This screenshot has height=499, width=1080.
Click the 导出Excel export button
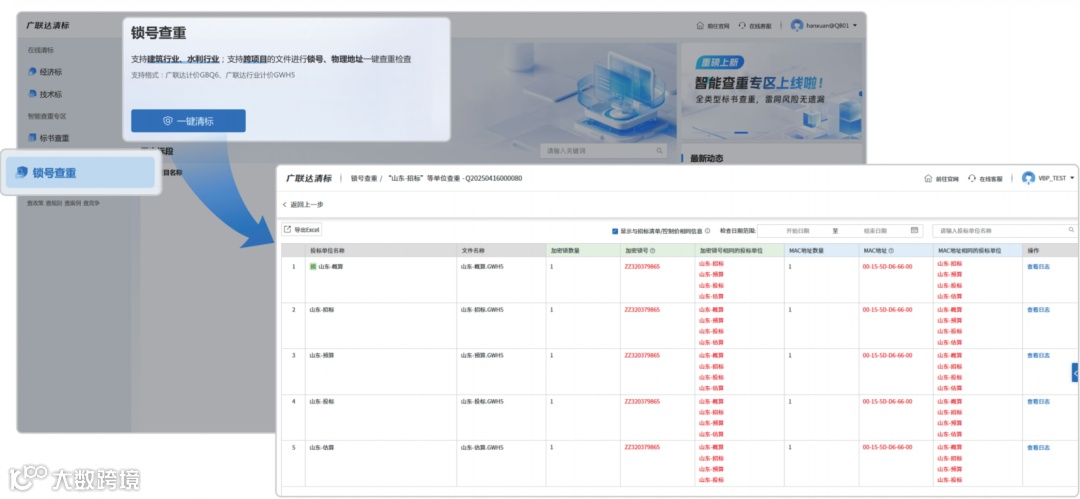point(302,230)
